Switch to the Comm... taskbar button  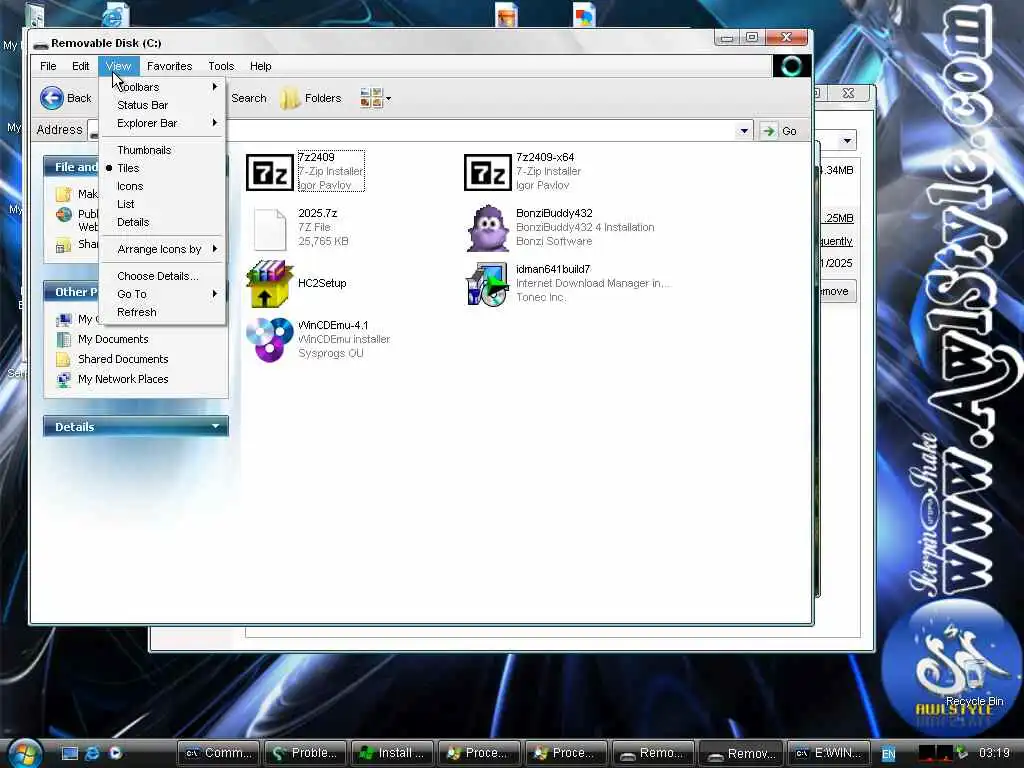pos(219,753)
